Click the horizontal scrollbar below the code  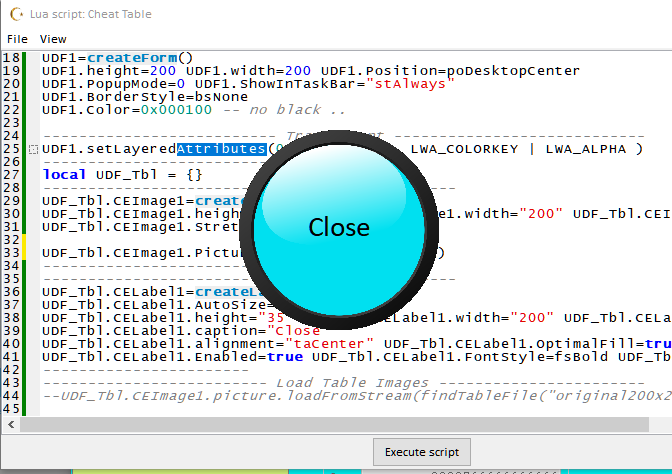coord(300,424)
